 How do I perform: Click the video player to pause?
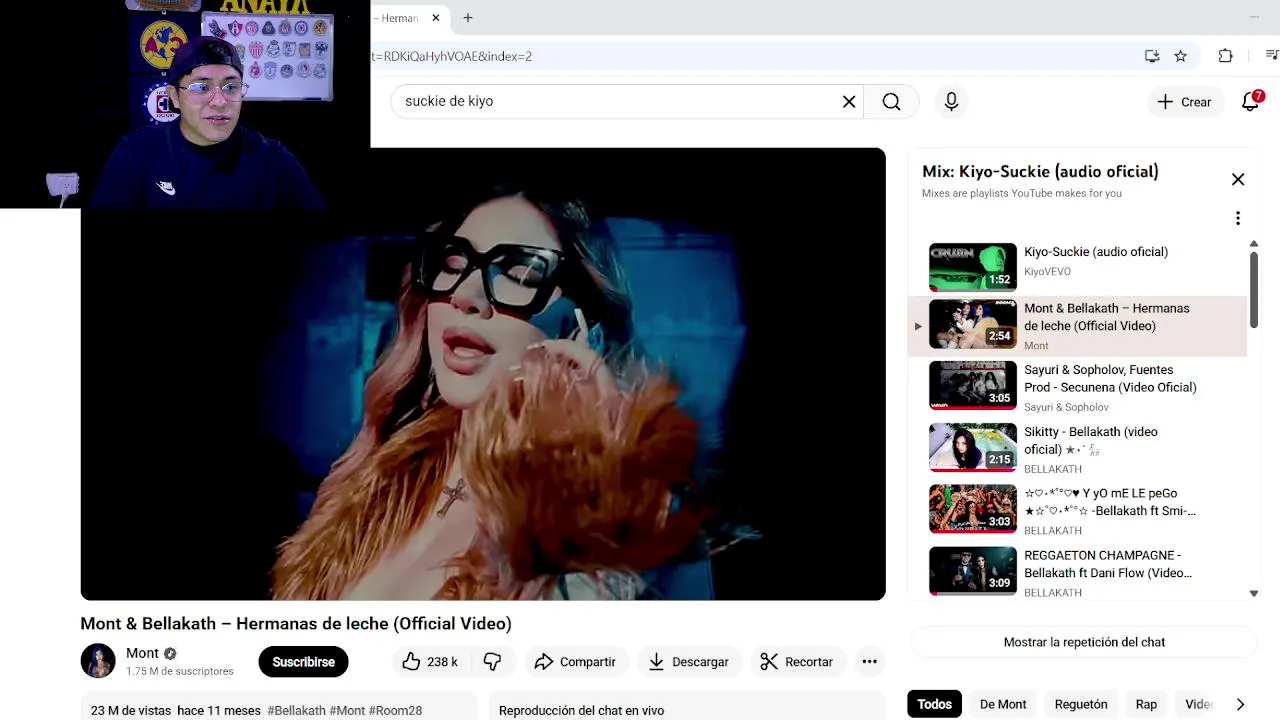[483, 374]
